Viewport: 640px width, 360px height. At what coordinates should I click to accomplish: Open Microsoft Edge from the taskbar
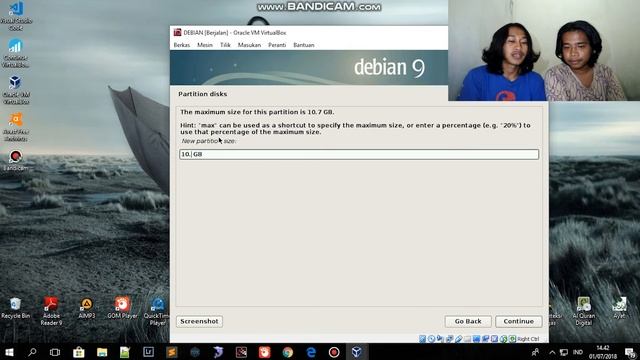click(311, 352)
